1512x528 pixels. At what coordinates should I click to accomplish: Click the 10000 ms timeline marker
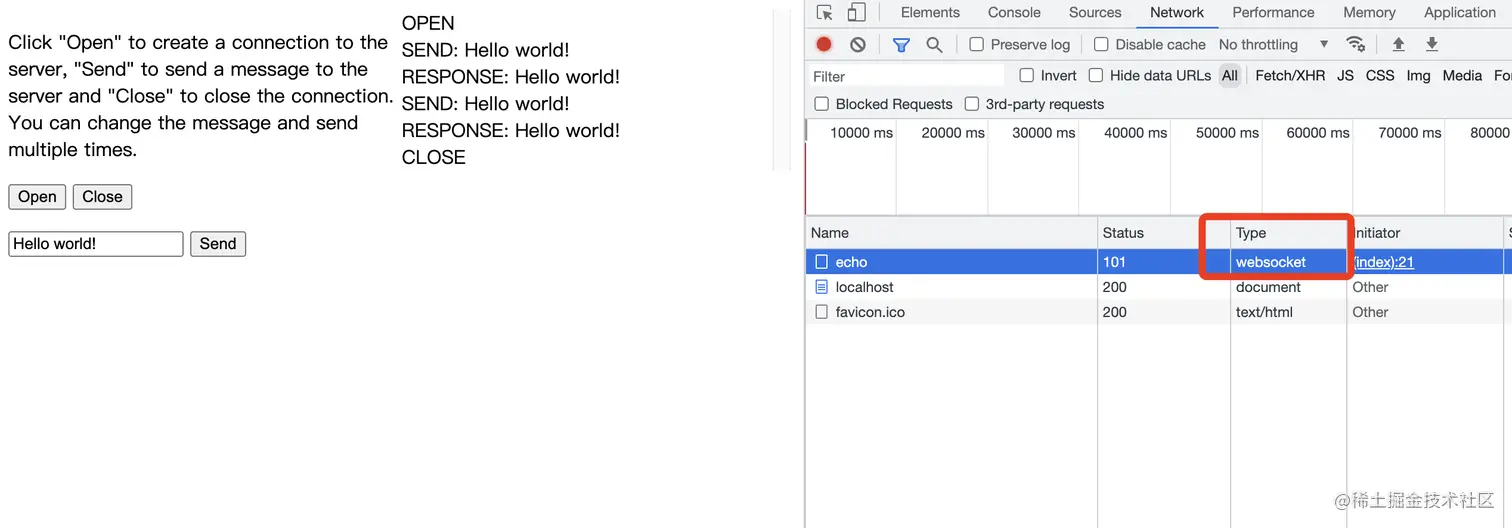click(863, 133)
